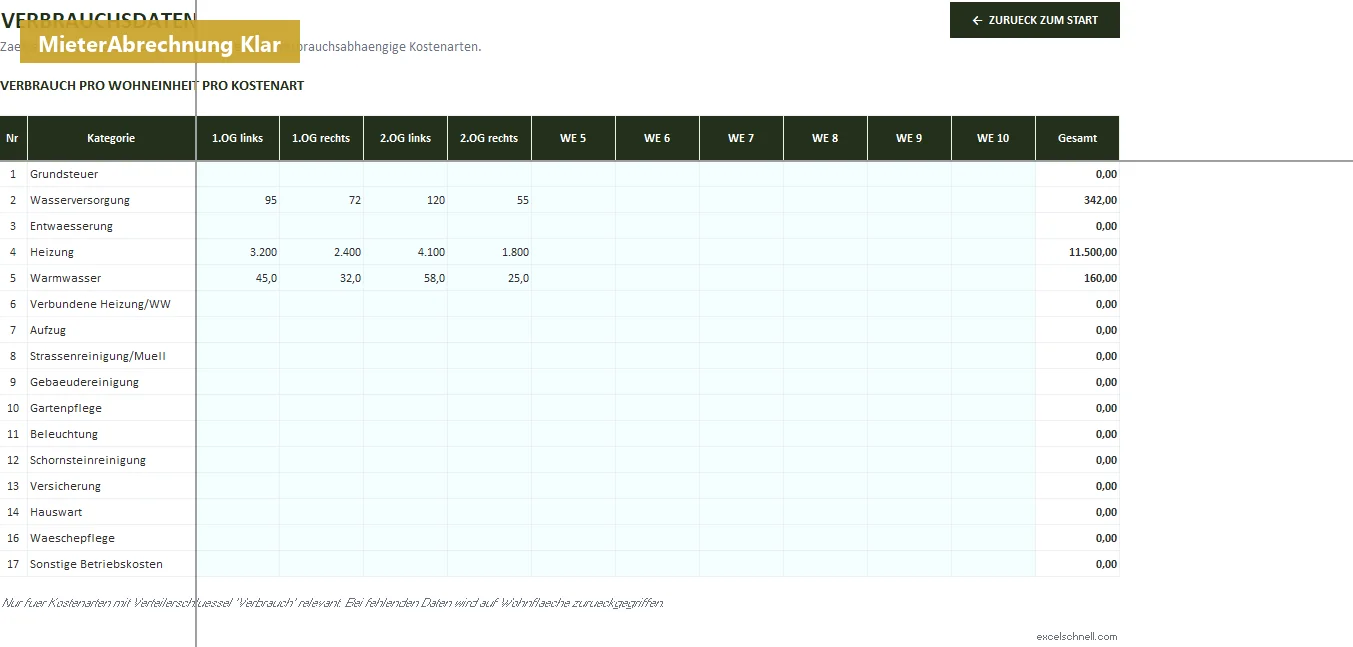
Task: Select the 2.OG rechts column header
Action: click(489, 138)
